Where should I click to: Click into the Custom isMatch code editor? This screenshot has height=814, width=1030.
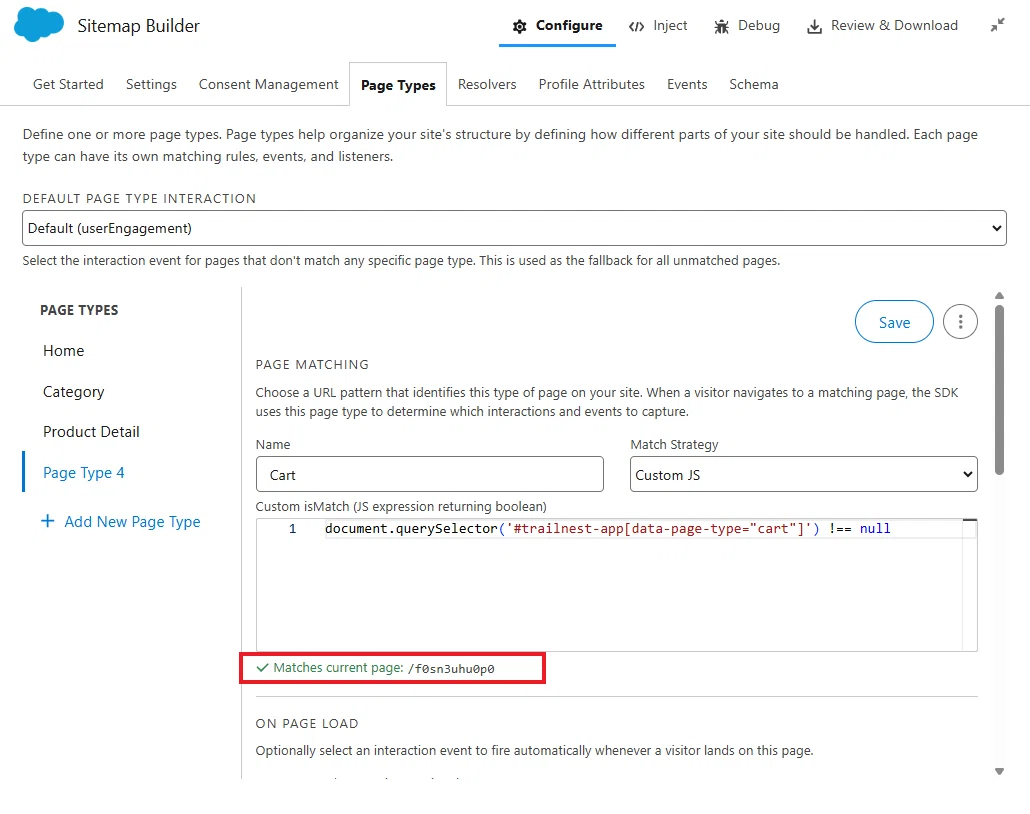pyautogui.click(x=616, y=585)
